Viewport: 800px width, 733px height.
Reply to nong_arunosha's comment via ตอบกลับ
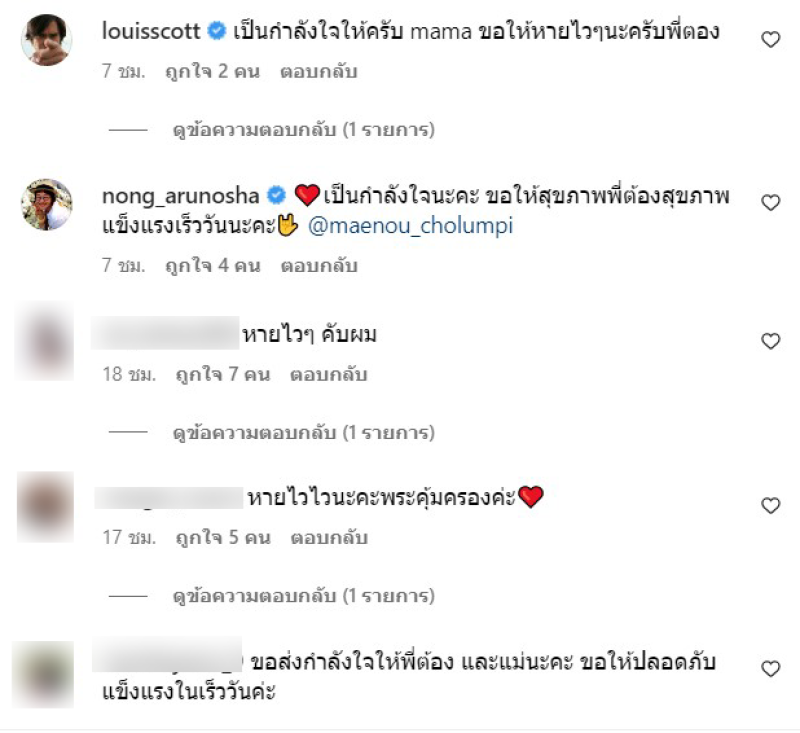click(x=319, y=265)
